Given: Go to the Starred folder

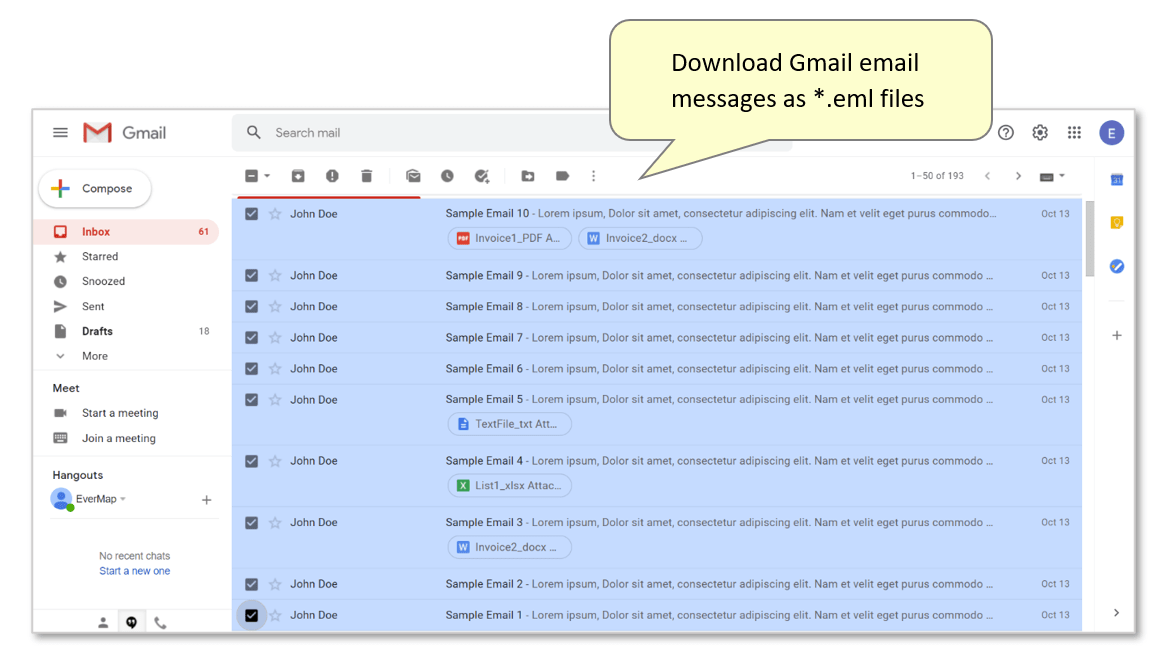Looking at the screenshot, I should (100, 257).
